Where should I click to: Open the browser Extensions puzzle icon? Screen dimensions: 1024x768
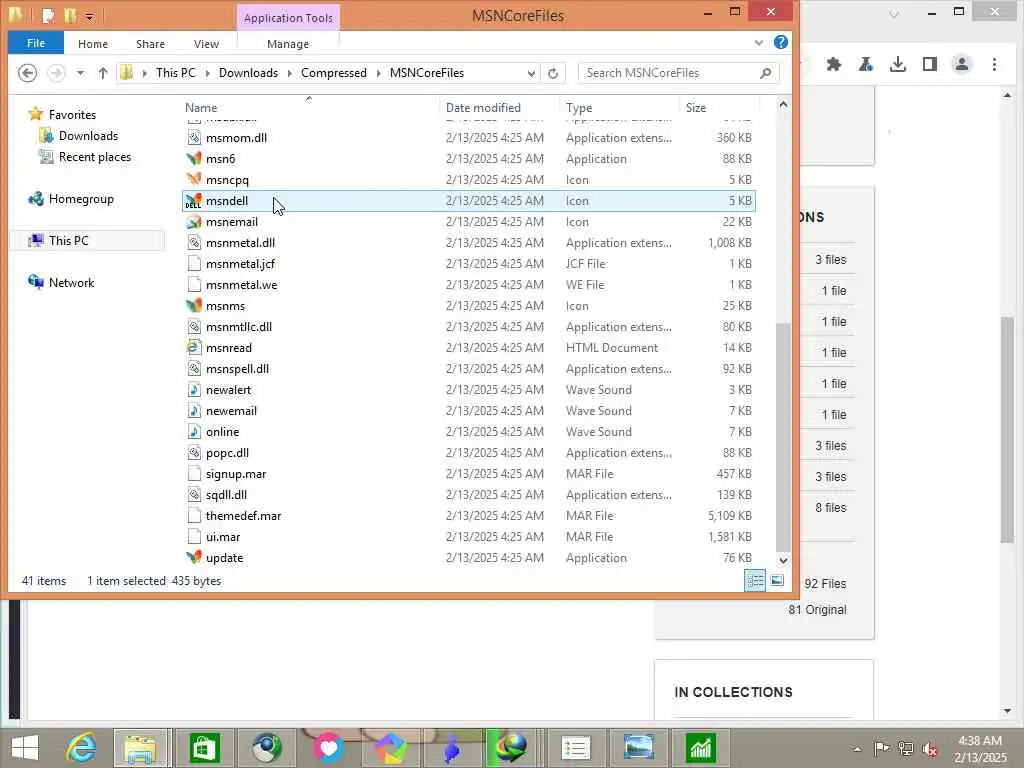[834, 64]
